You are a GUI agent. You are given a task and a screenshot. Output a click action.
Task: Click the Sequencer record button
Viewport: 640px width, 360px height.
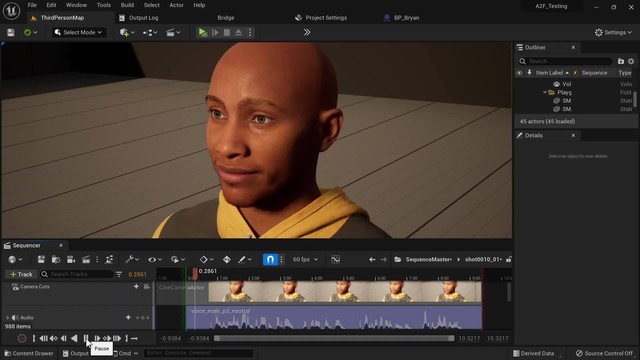(x=22, y=338)
